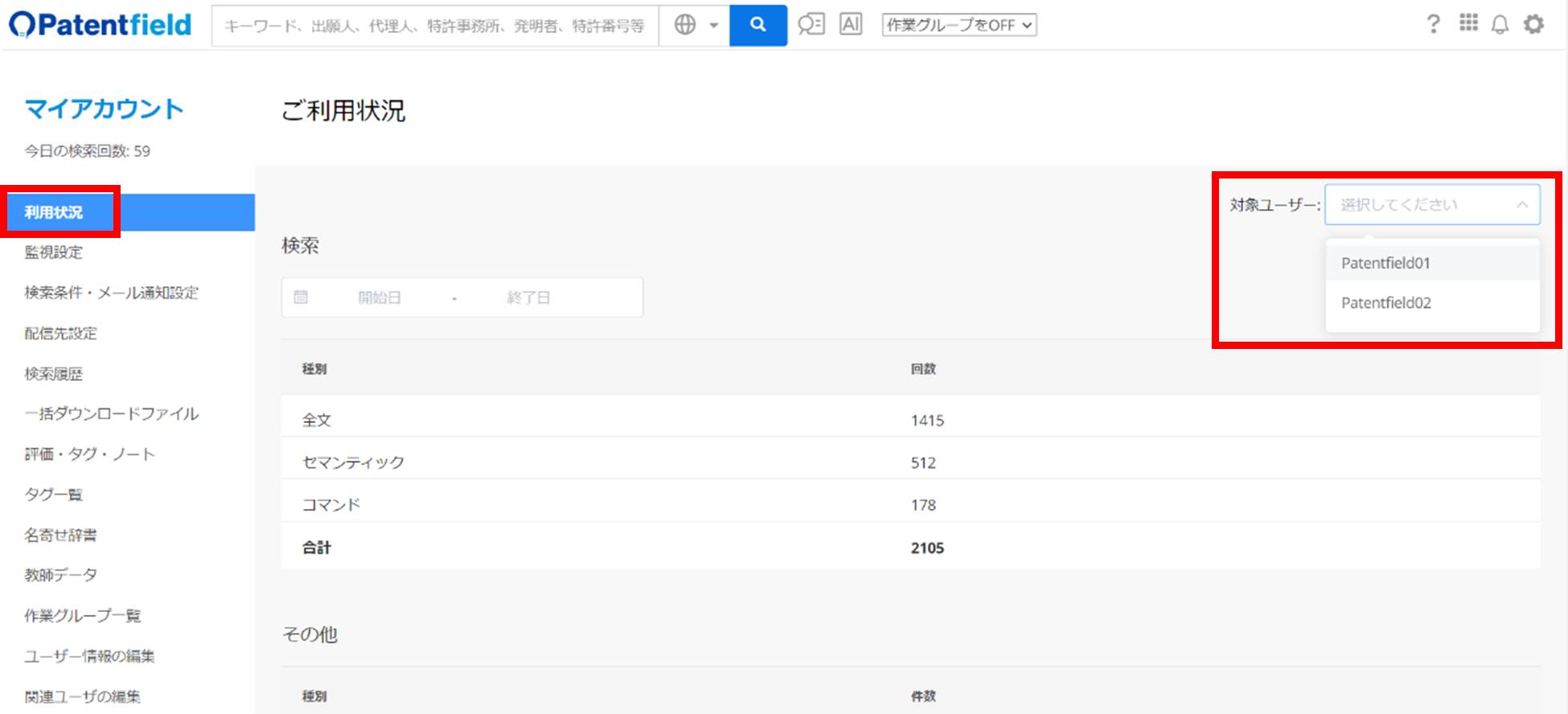This screenshot has height=714, width=1568.
Task: Go to 評価・タグ・ノート in the sidebar
Action: [x=89, y=454]
